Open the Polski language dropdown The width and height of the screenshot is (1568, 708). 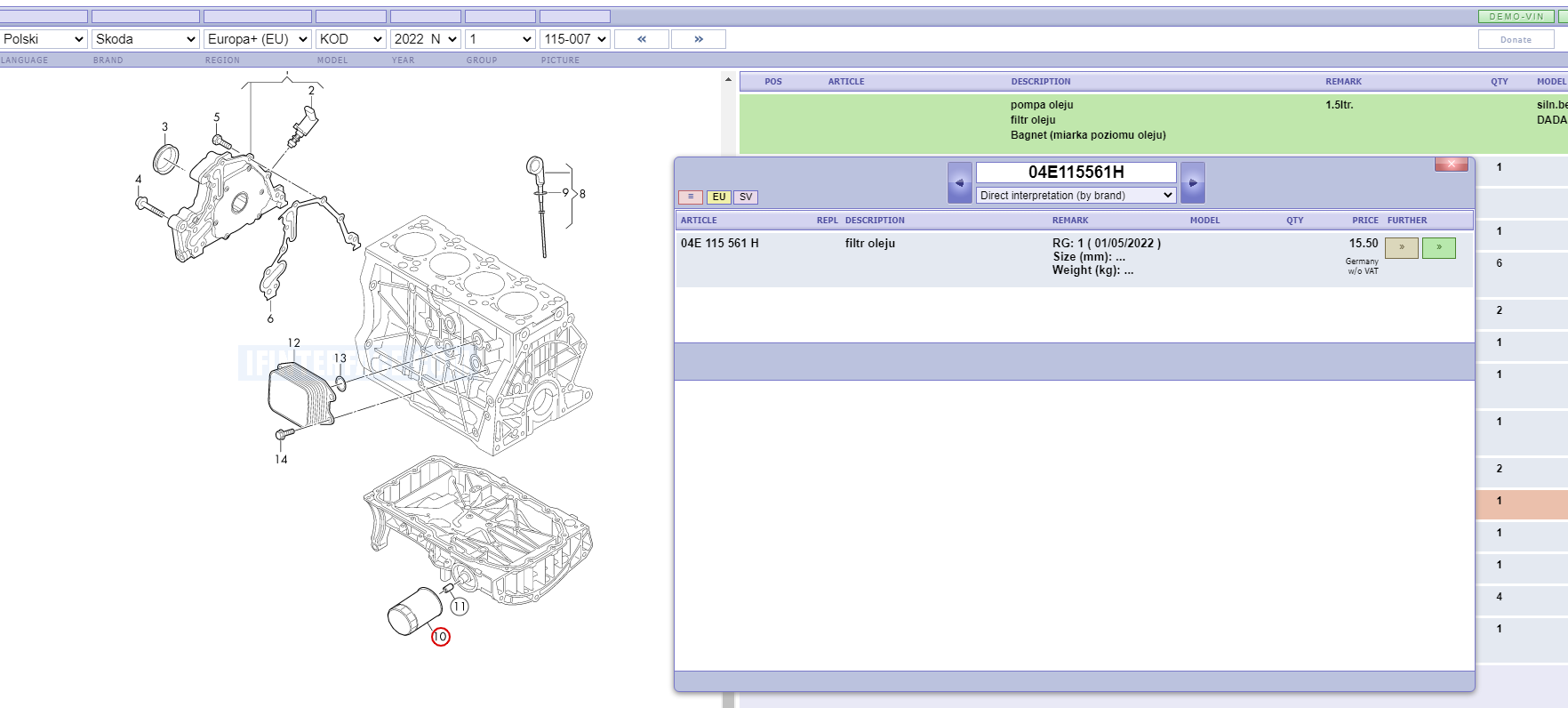coord(44,39)
